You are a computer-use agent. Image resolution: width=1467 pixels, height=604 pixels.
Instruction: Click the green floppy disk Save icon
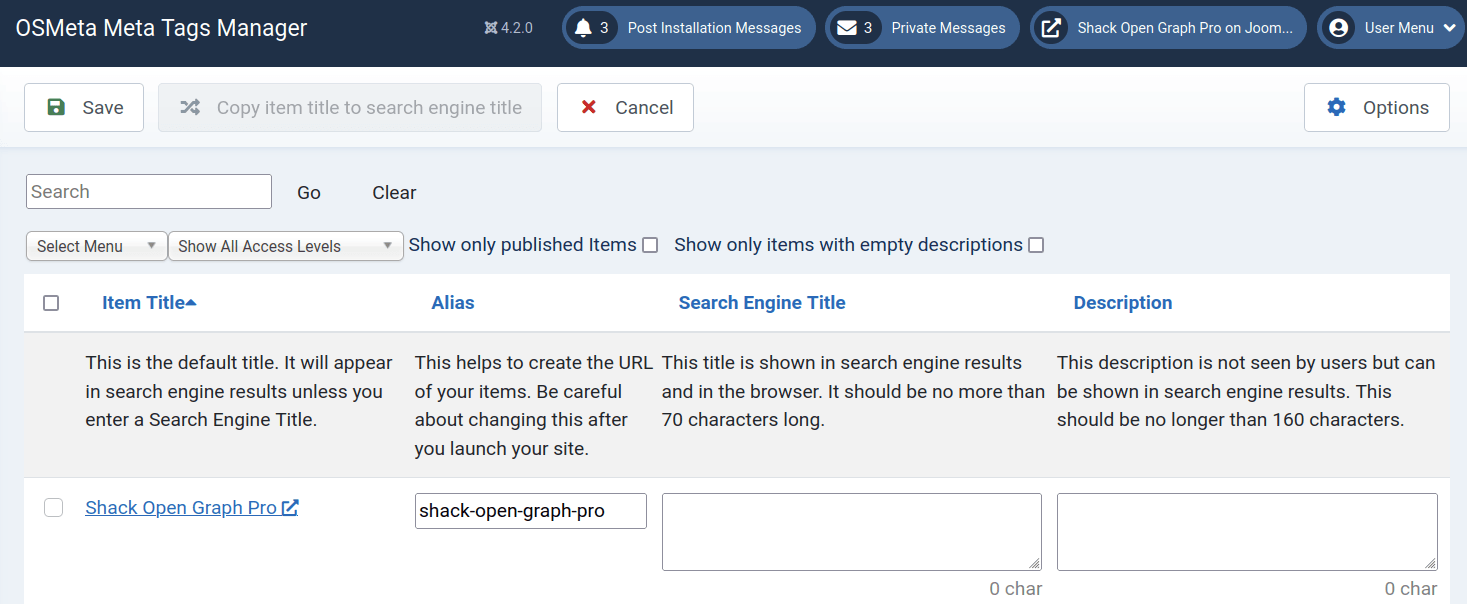pos(56,107)
